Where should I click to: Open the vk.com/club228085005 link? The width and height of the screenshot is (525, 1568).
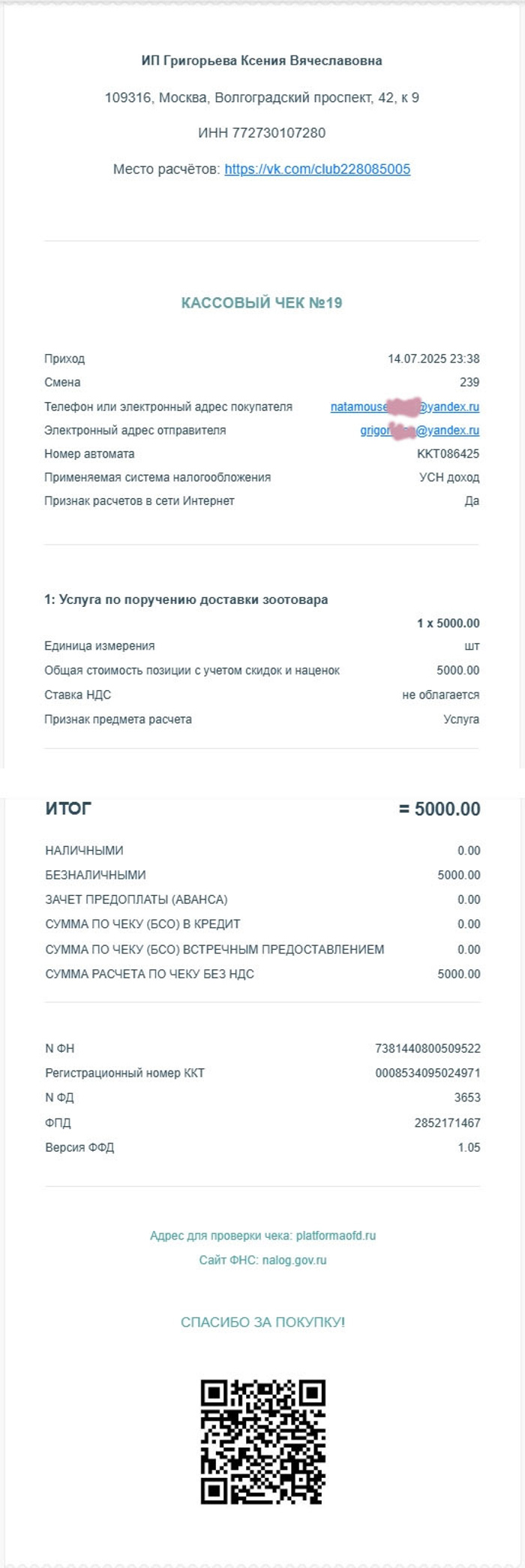[x=317, y=170]
